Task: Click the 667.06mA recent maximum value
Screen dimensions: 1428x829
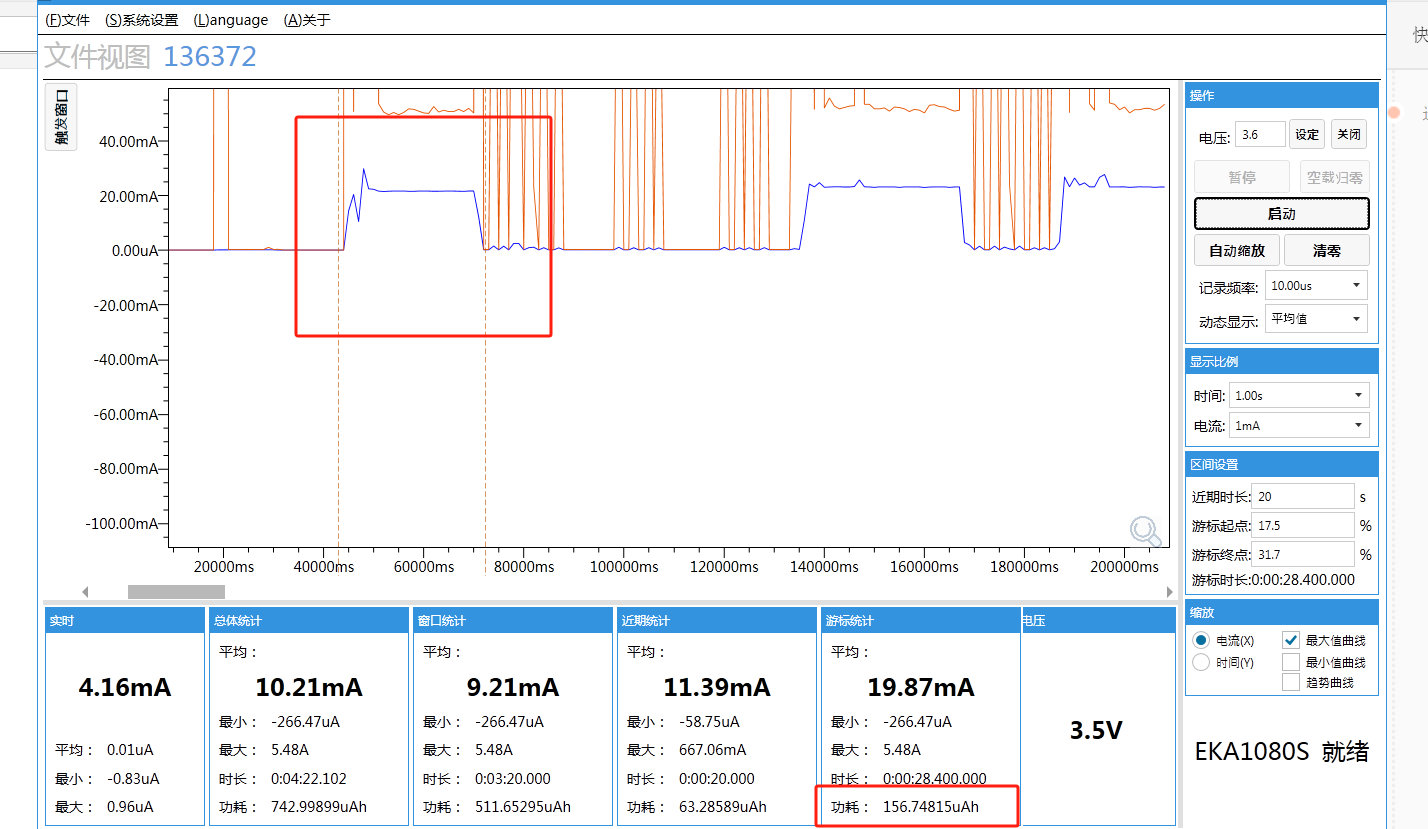Action: click(712, 750)
